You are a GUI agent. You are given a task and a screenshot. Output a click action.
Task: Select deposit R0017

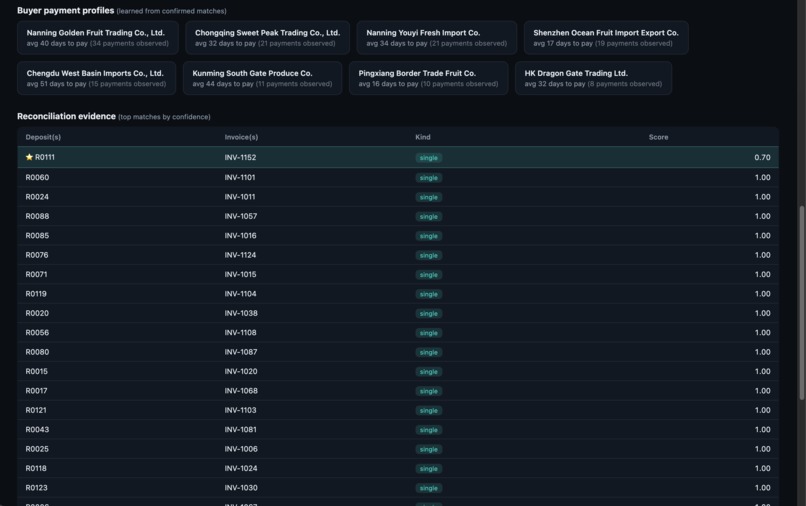[36, 391]
